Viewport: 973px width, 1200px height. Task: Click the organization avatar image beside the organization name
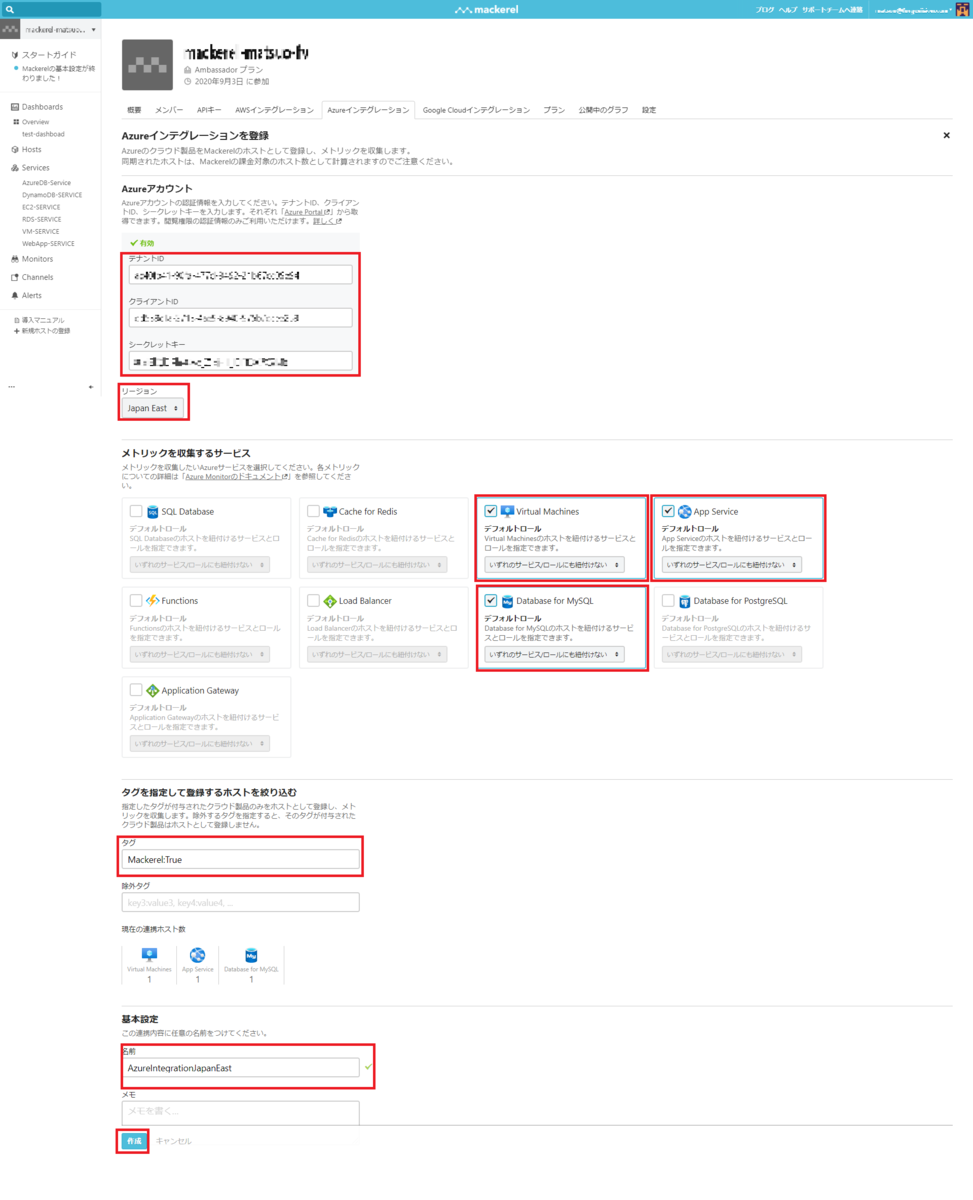coord(147,65)
